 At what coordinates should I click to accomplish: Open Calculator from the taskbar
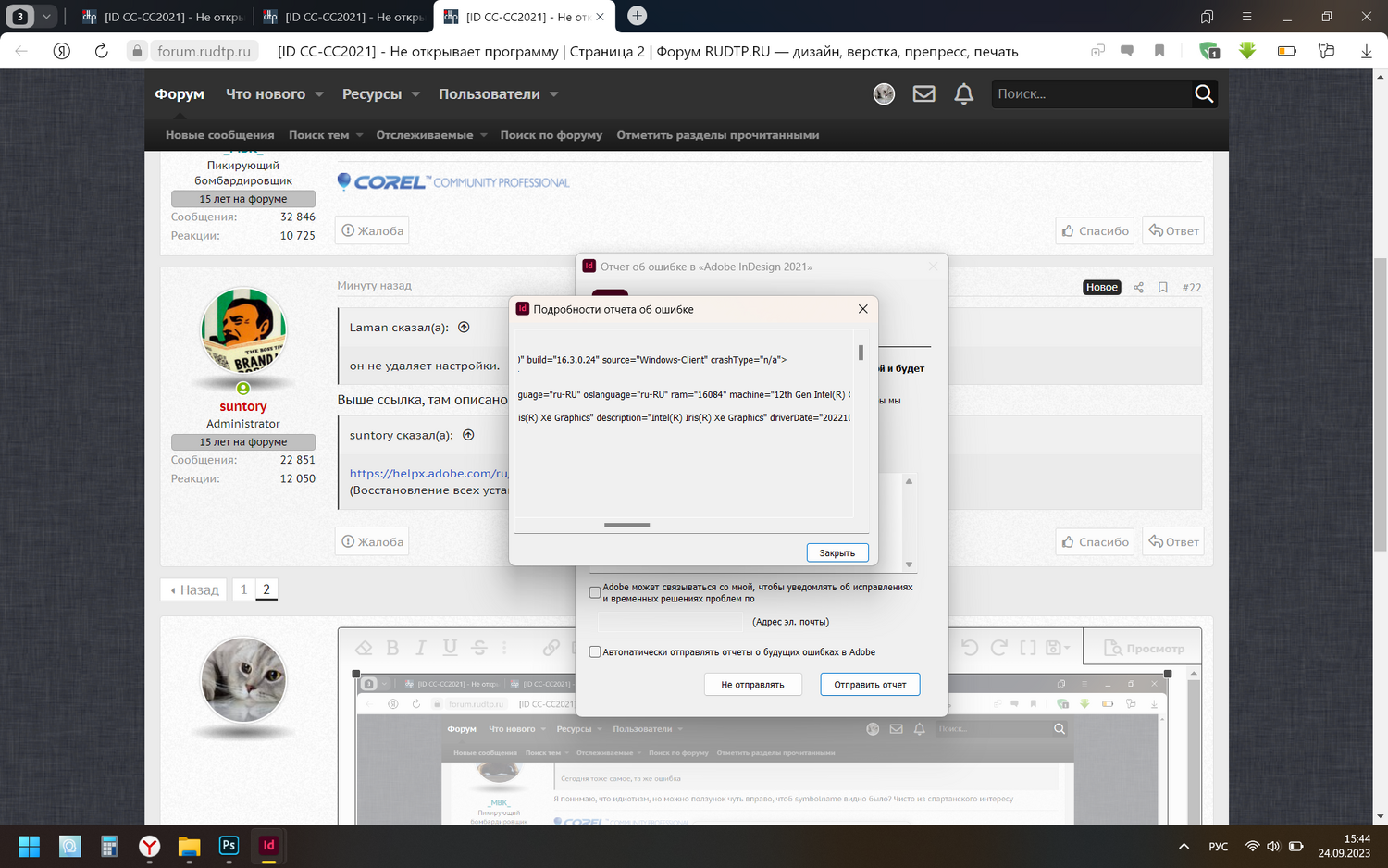point(109,846)
